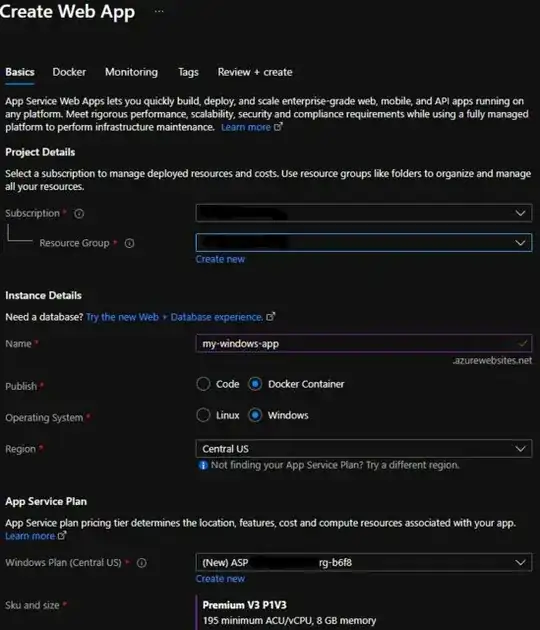This screenshot has height=630, width=540.
Task: Click the Project Details heading
Action: tap(40, 152)
